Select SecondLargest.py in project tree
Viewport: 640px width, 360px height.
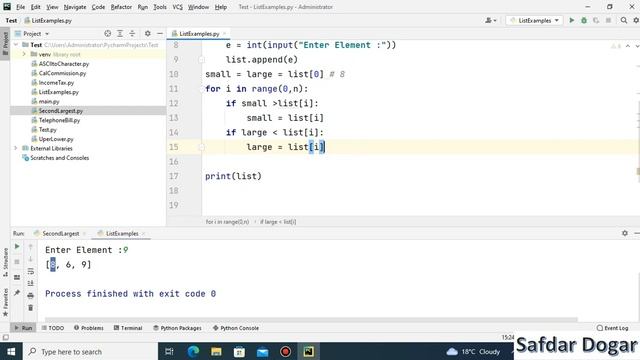point(57,111)
